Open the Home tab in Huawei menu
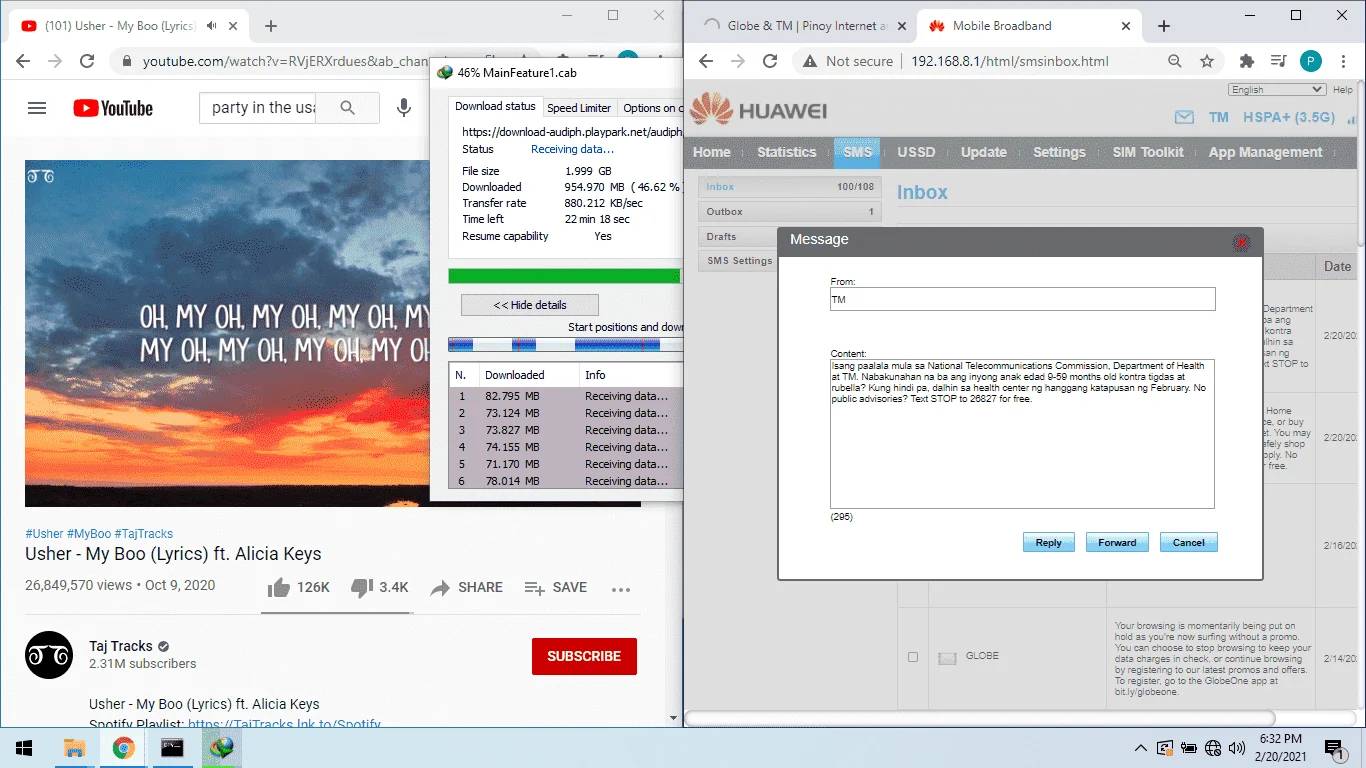The width and height of the screenshot is (1366, 768). click(x=711, y=152)
